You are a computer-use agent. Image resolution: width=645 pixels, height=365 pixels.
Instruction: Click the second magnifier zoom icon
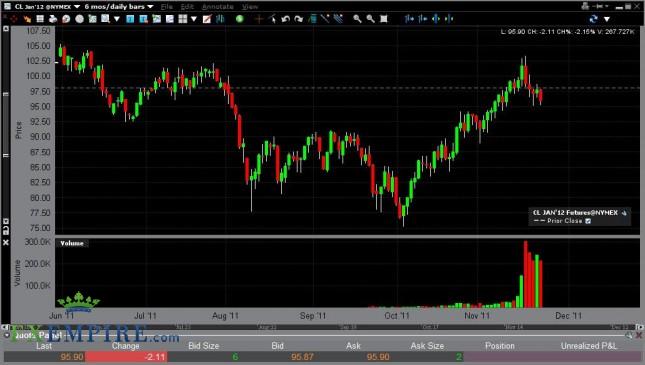[x=371, y=19]
